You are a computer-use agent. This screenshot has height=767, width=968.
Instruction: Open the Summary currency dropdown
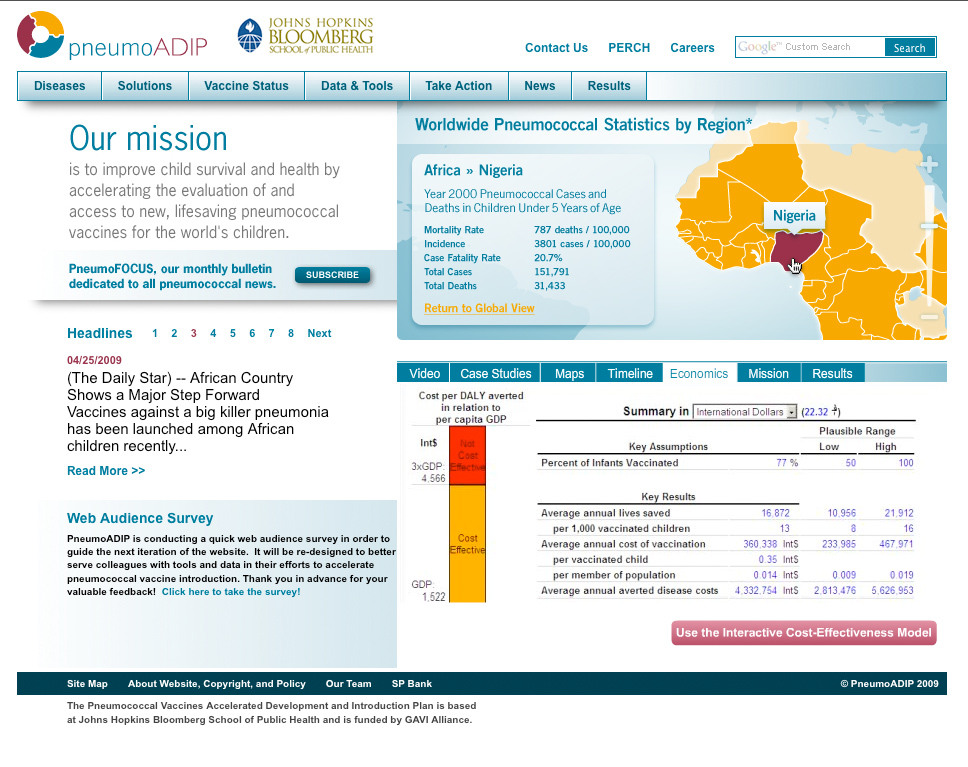tap(745, 412)
